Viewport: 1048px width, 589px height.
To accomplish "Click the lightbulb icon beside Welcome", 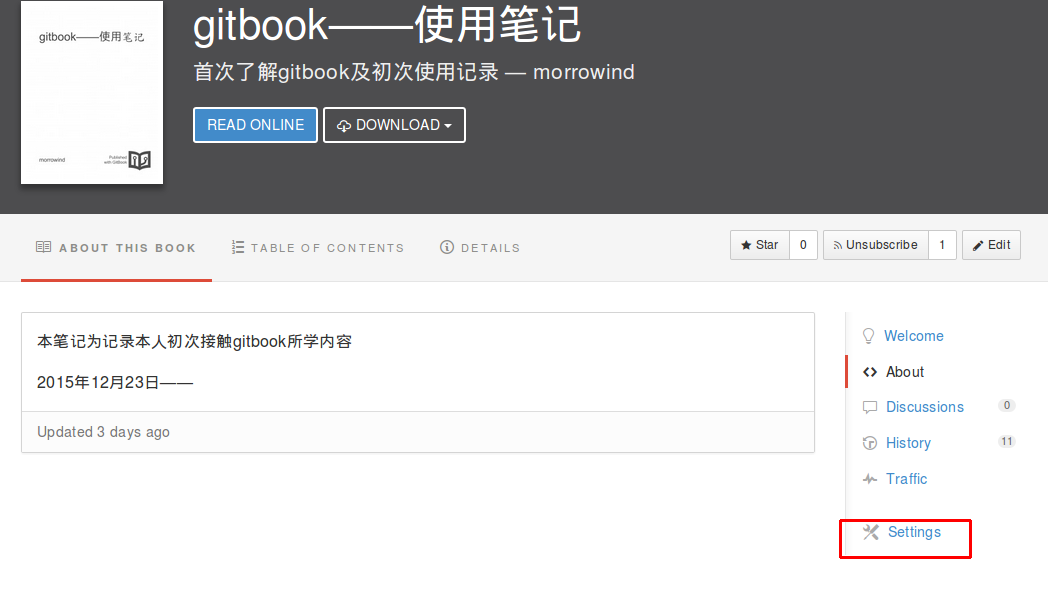I will coord(868,336).
